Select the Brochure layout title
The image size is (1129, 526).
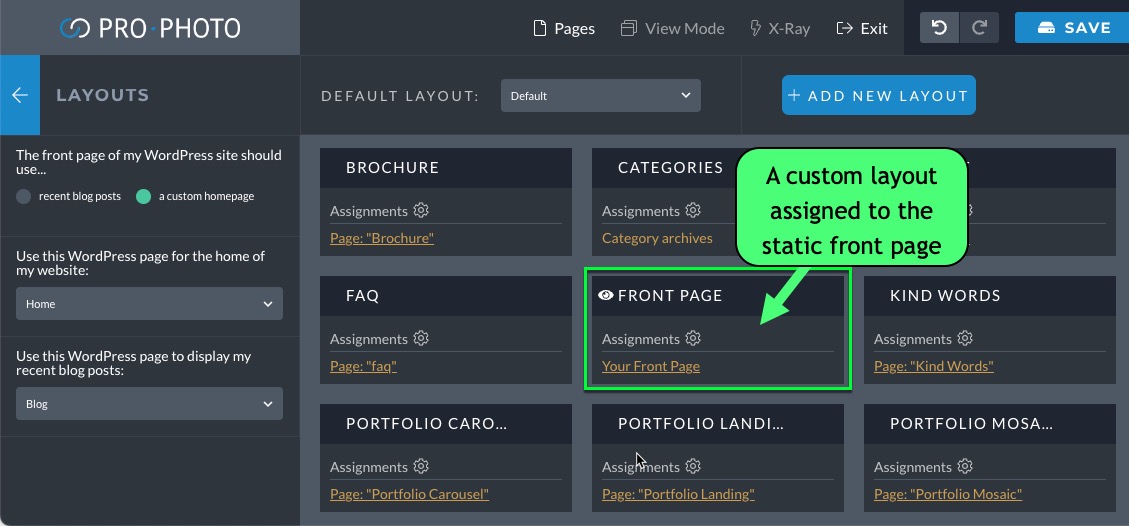[392, 168]
